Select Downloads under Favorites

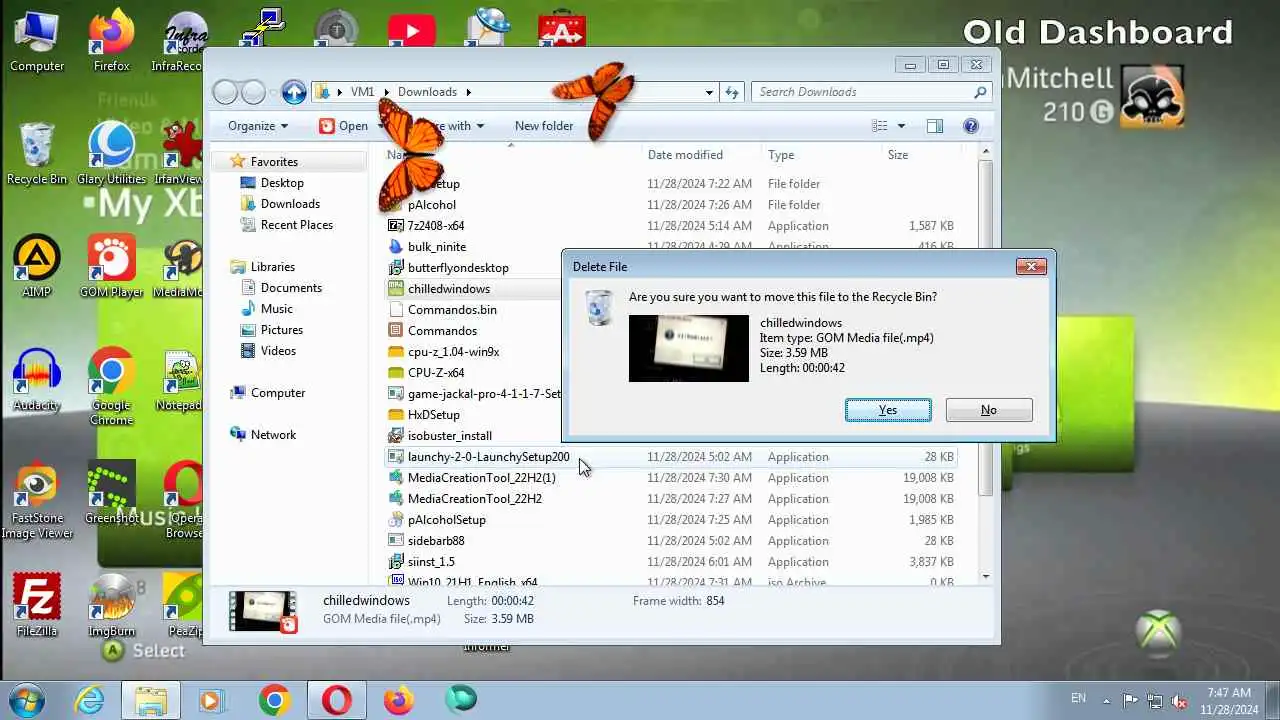click(290, 204)
